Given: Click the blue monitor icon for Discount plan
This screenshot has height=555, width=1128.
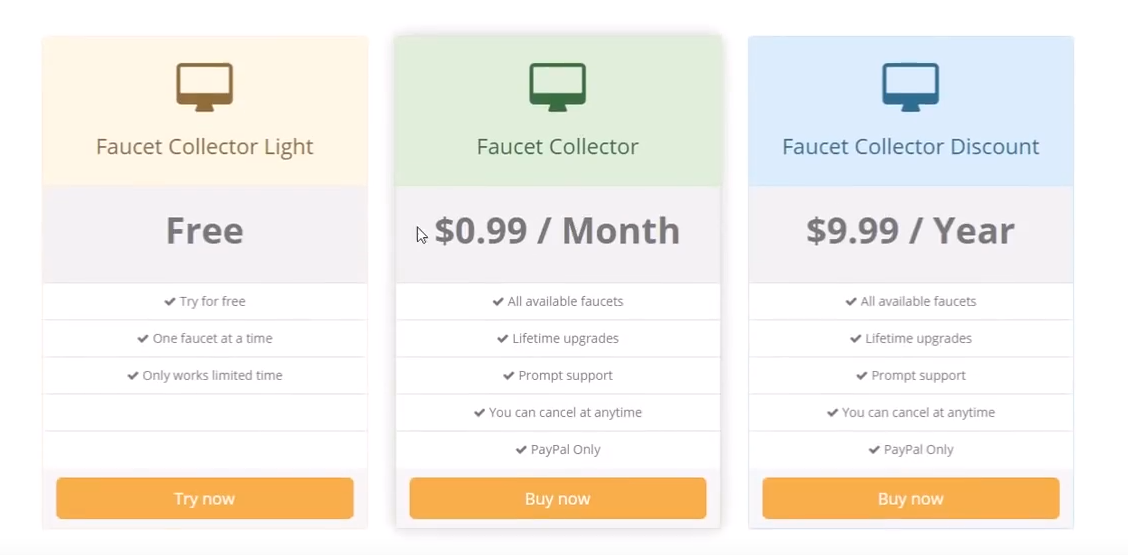Looking at the screenshot, I should pyautogui.click(x=911, y=87).
